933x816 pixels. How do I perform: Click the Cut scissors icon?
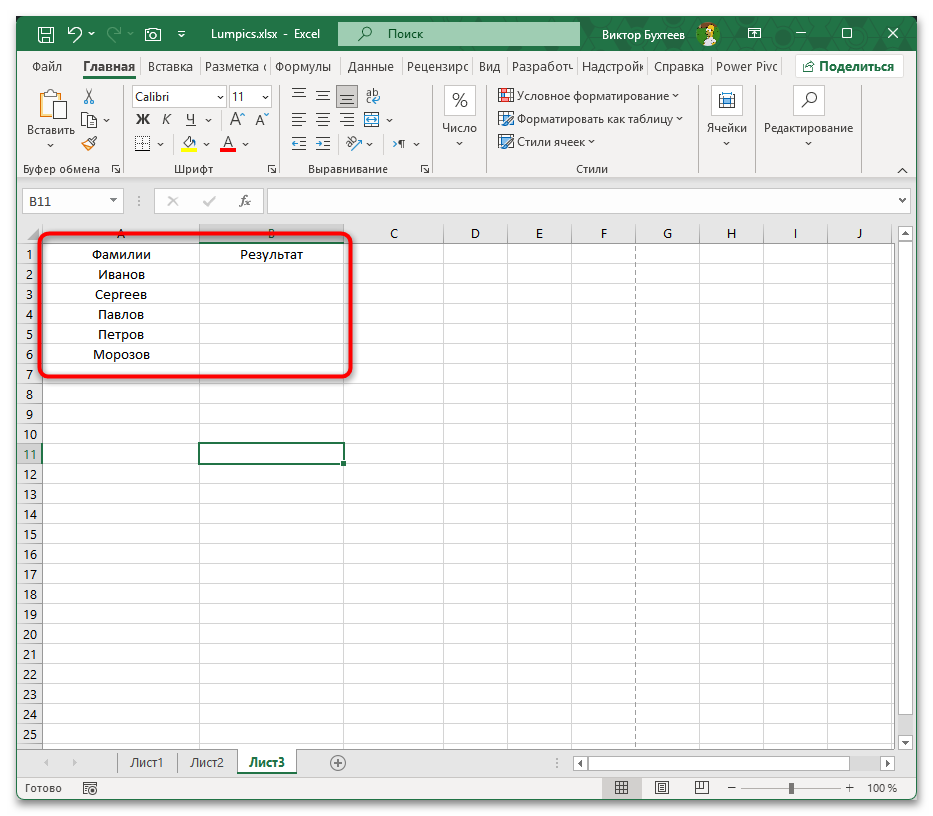[89, 97]
